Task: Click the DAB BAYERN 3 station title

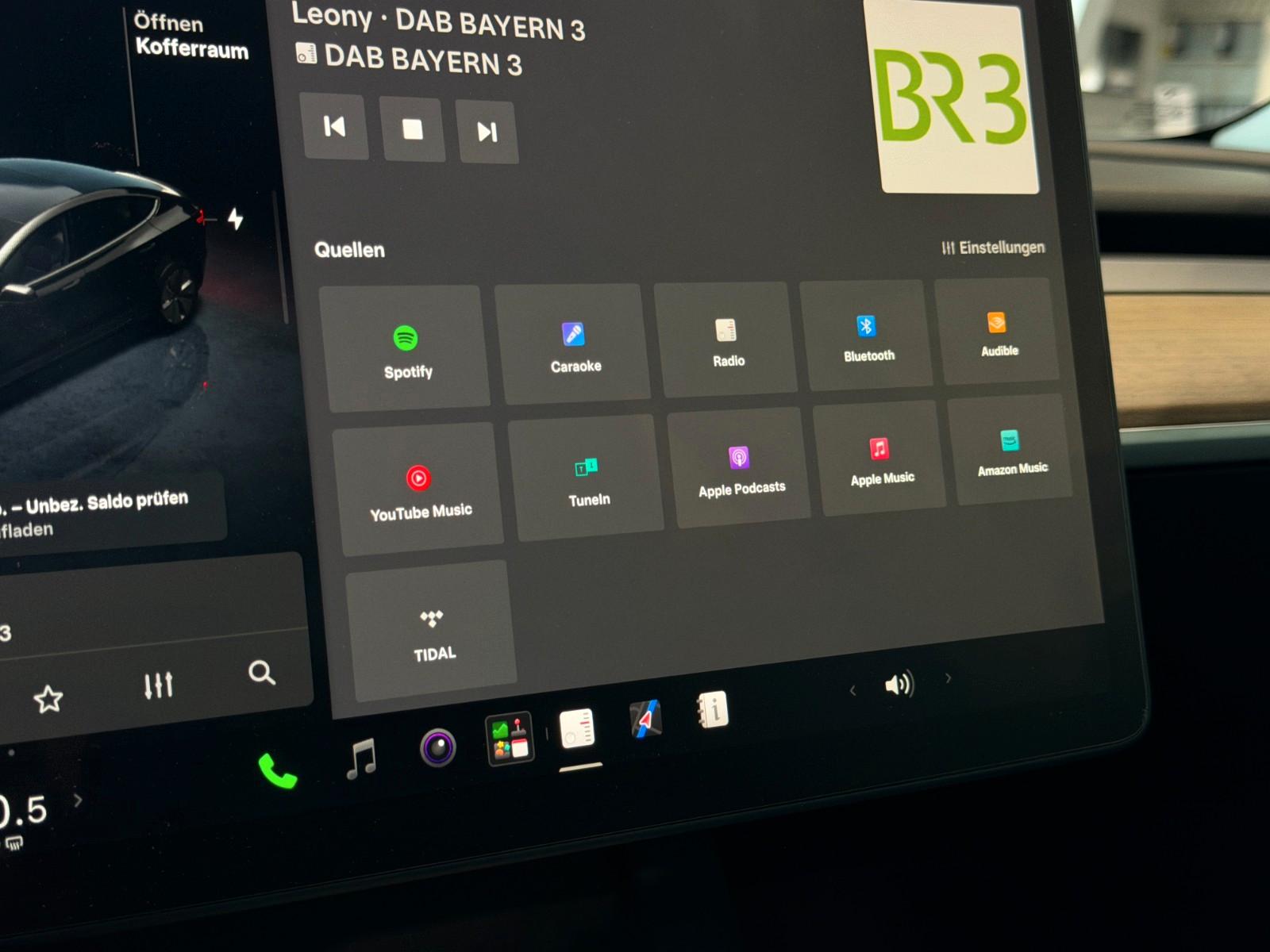Action: [422, 60]
